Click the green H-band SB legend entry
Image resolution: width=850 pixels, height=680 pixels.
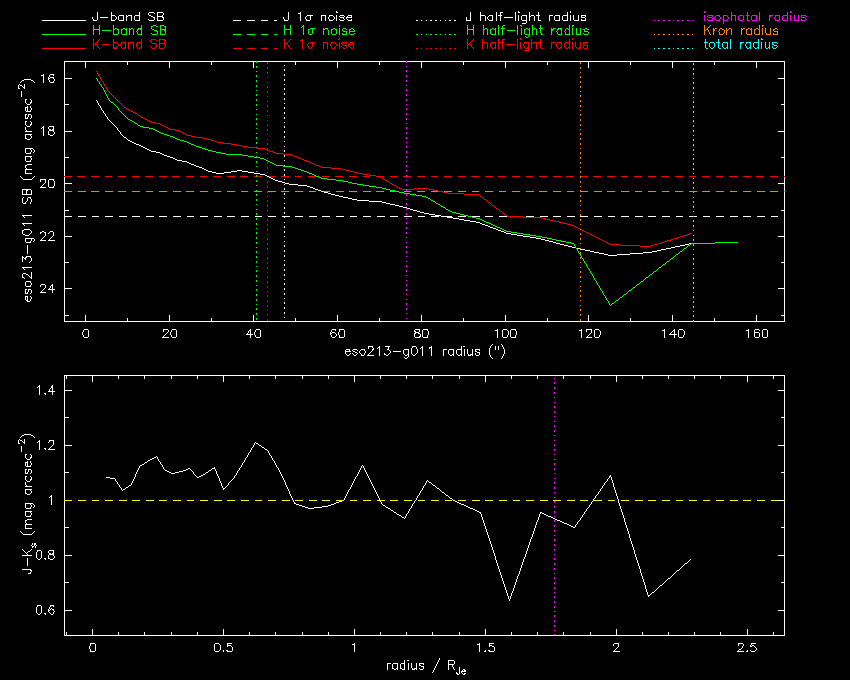[143, 32]
